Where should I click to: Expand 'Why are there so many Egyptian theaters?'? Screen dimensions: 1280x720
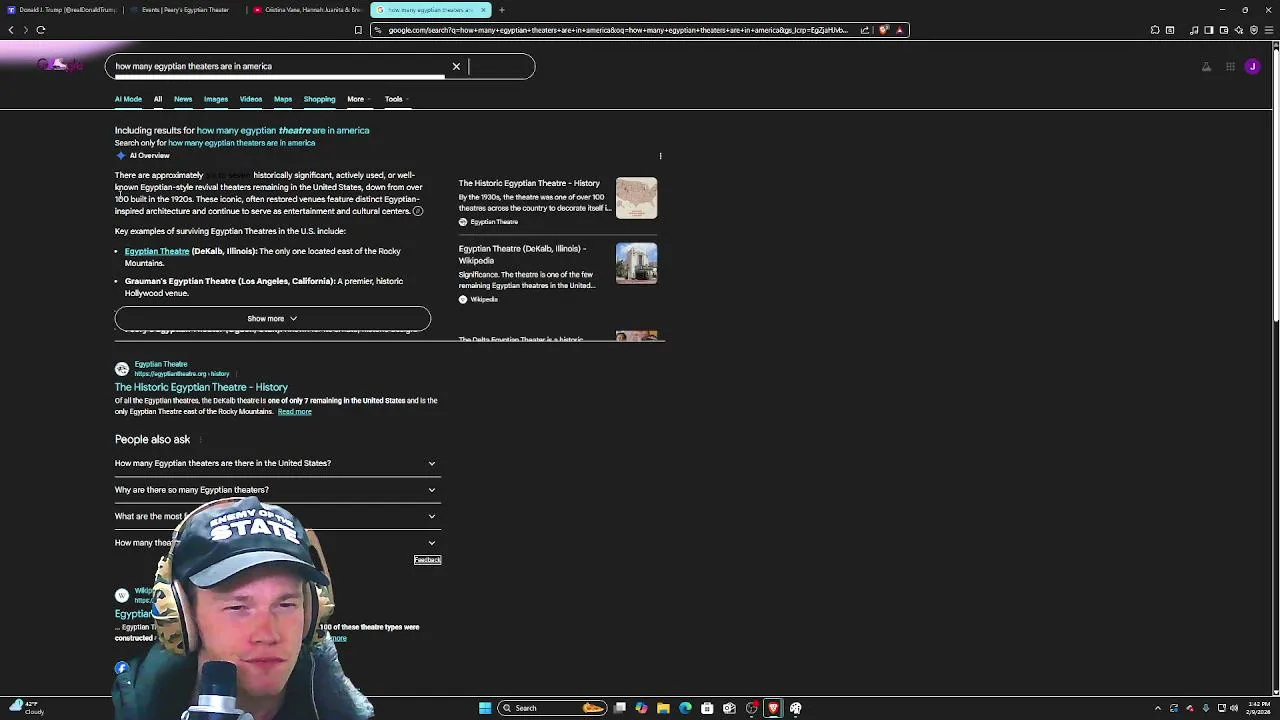(x=278, y=490)
